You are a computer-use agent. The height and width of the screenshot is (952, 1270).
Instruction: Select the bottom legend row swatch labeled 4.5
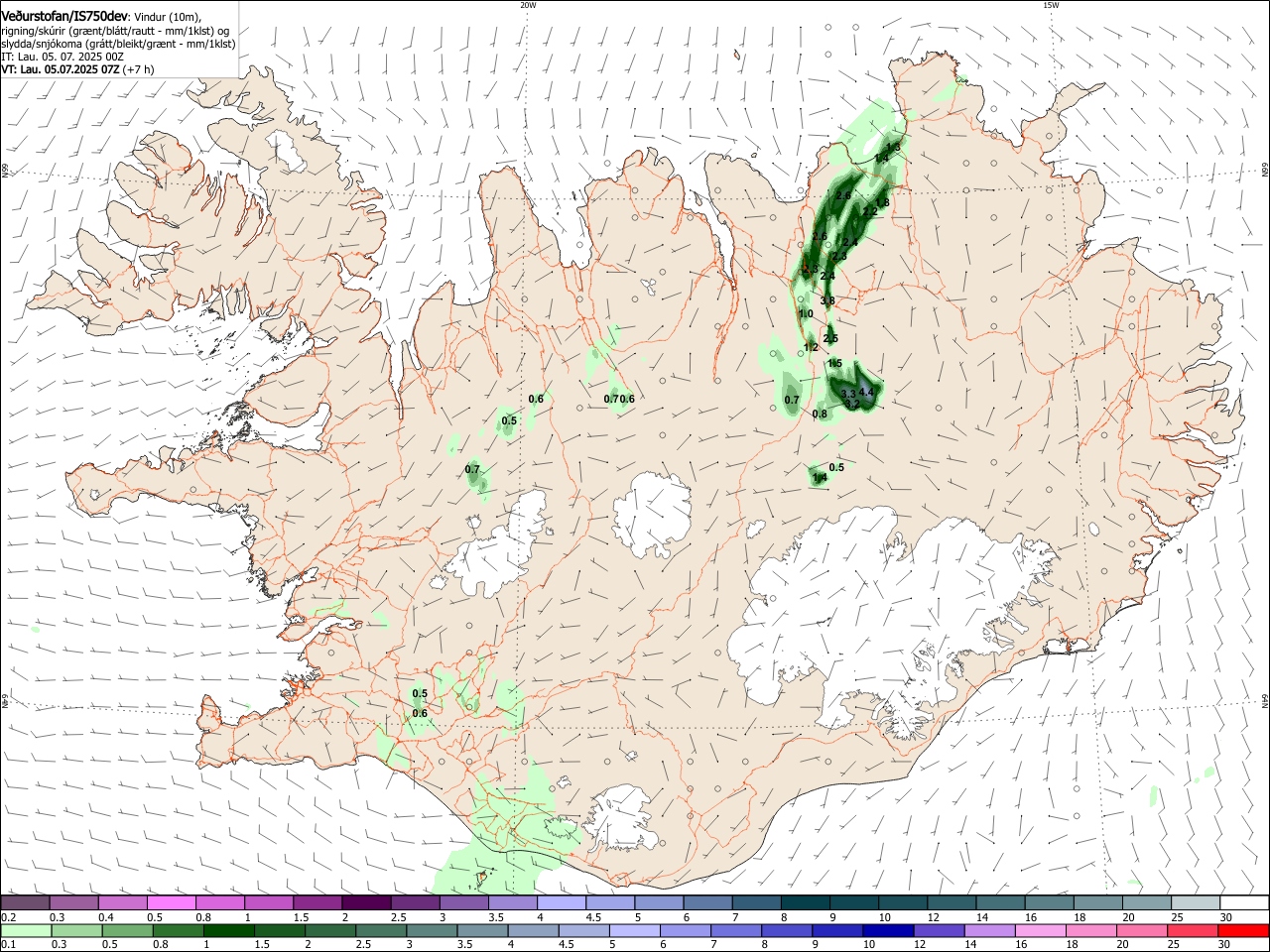point(583,930)
